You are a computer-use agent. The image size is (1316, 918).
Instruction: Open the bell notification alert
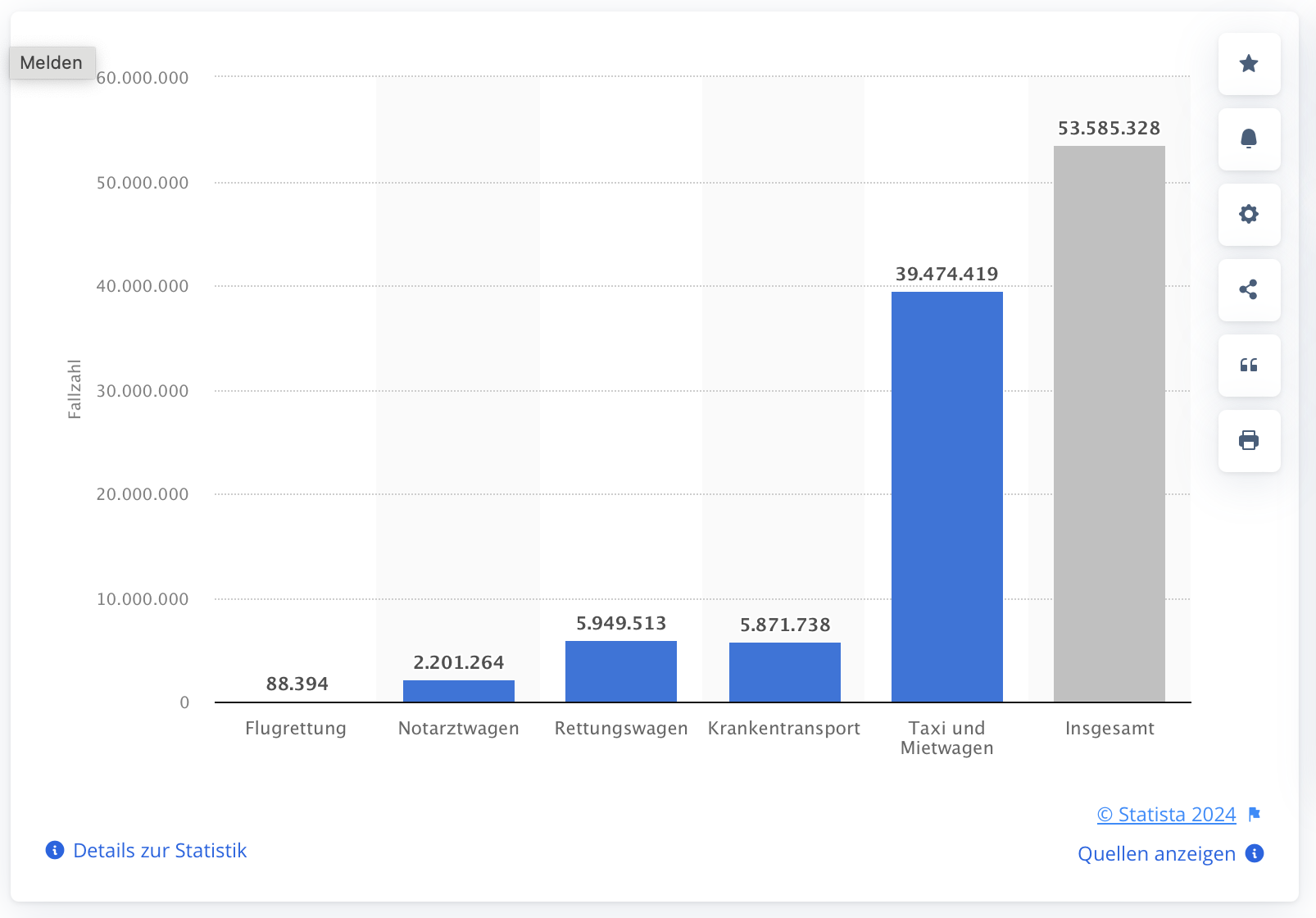[1249, 139]
